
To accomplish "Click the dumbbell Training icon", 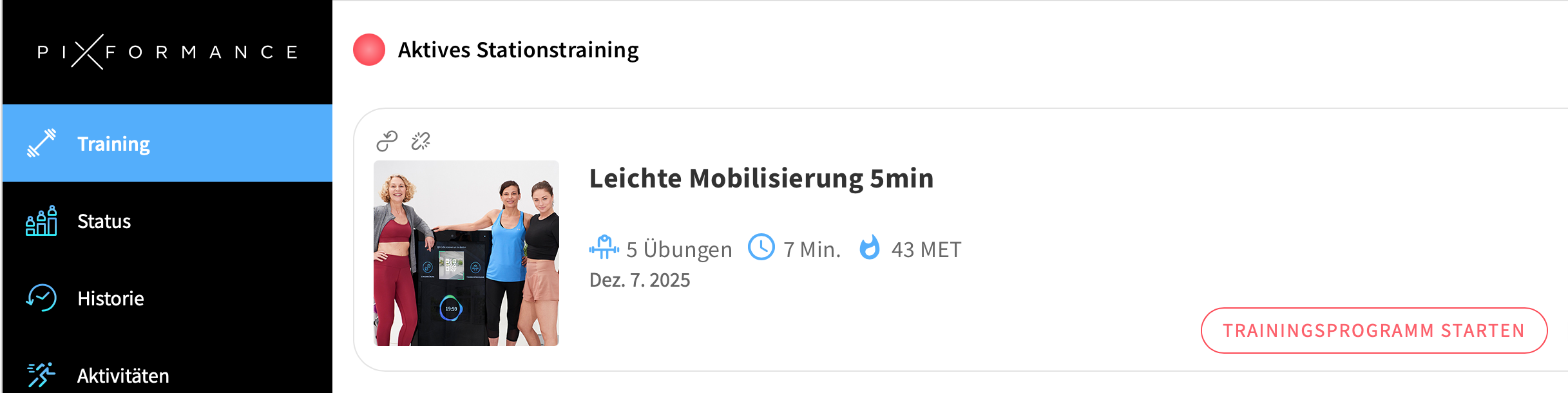I will pyautogui.click(x=41, y=143).
